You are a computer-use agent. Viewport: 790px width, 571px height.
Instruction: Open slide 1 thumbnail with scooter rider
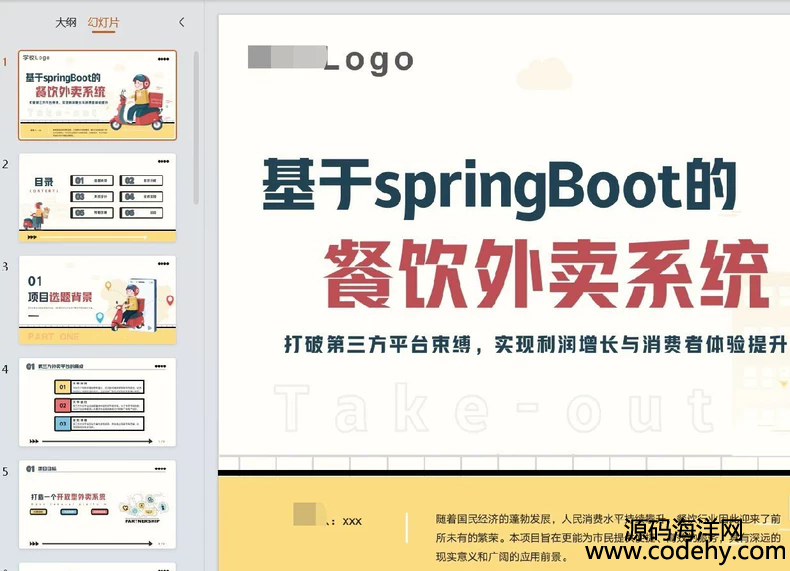point(97,95)
